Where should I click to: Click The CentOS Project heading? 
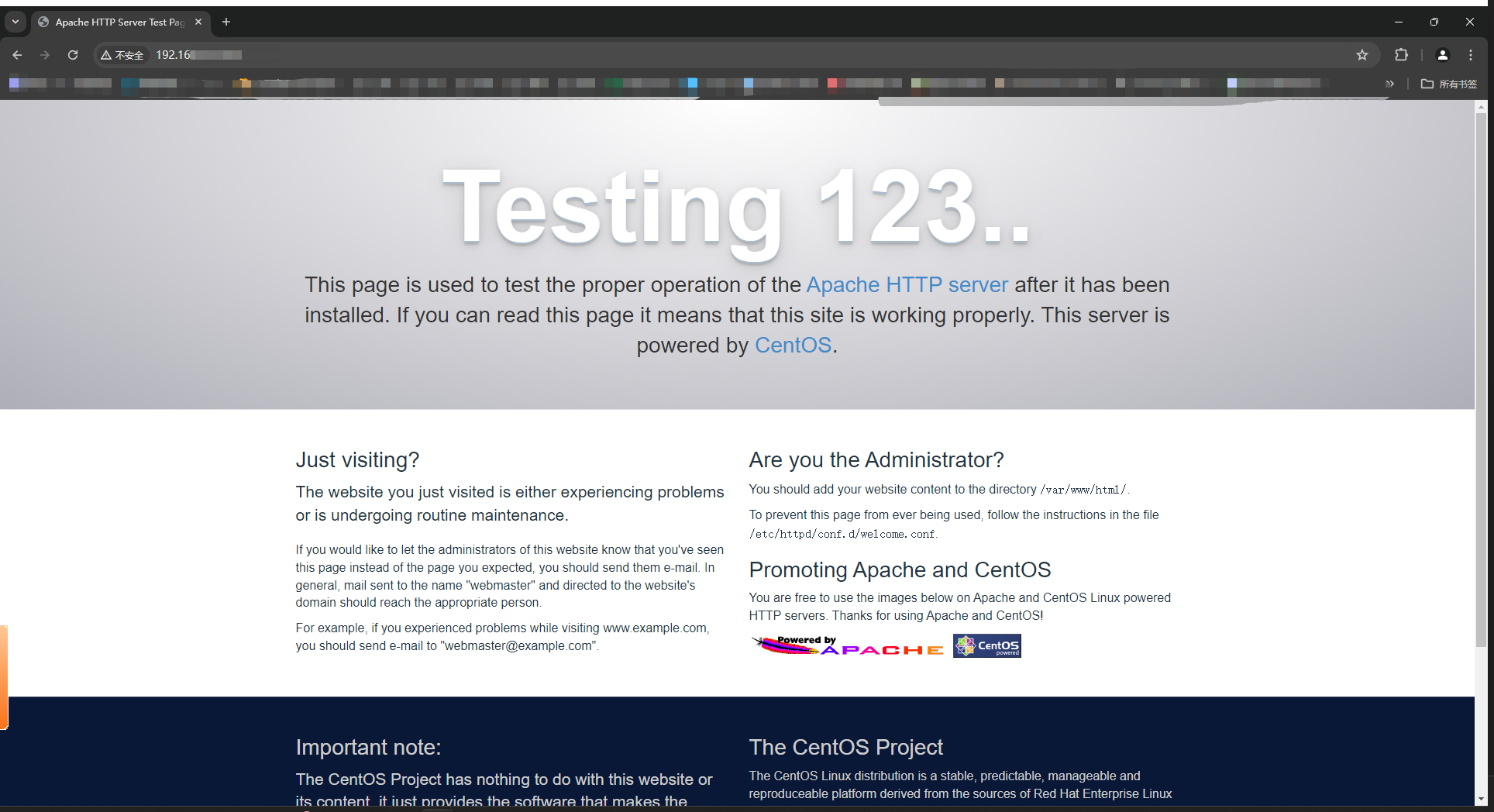tap(846, 748)
